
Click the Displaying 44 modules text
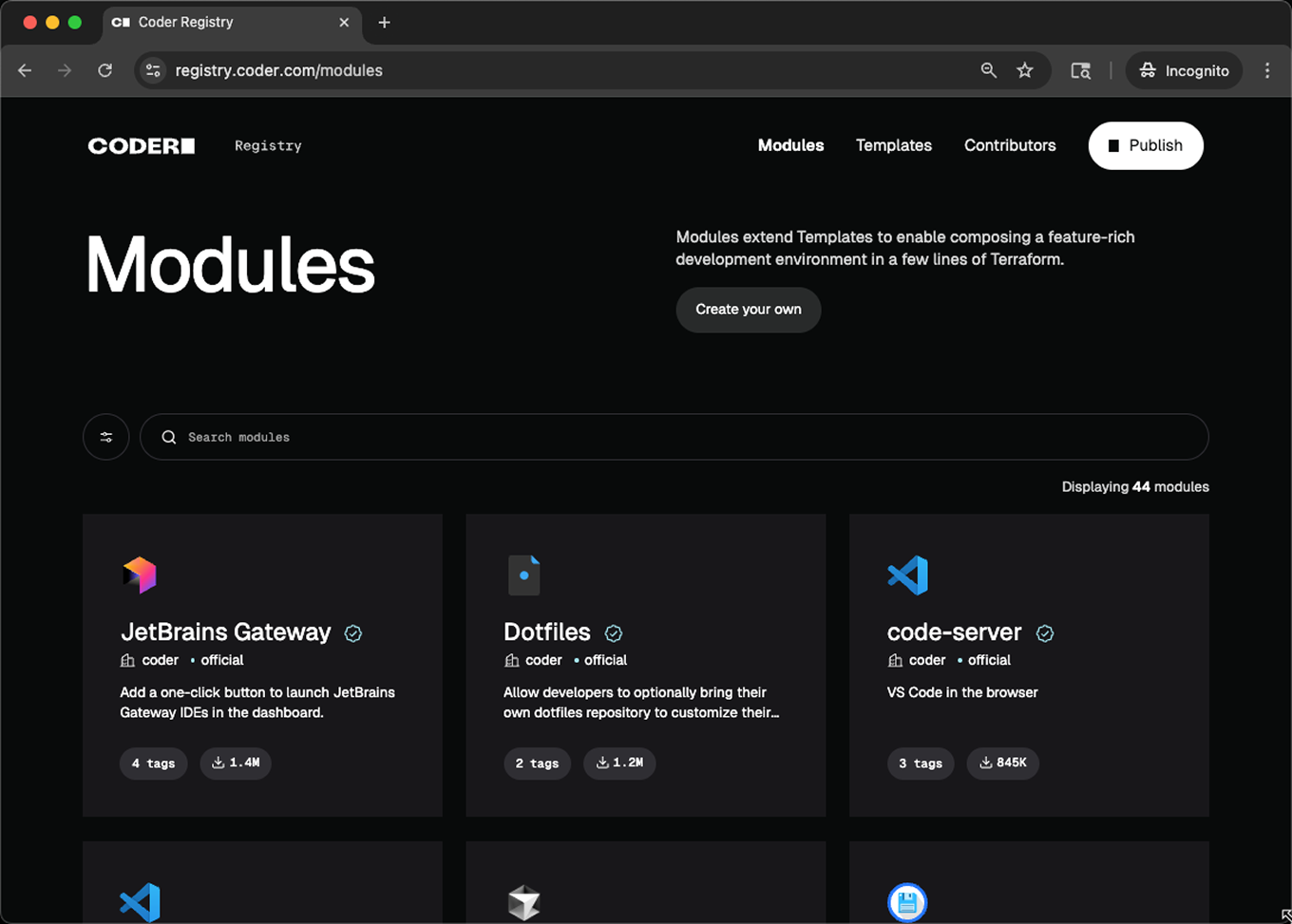coord(1135,486)
